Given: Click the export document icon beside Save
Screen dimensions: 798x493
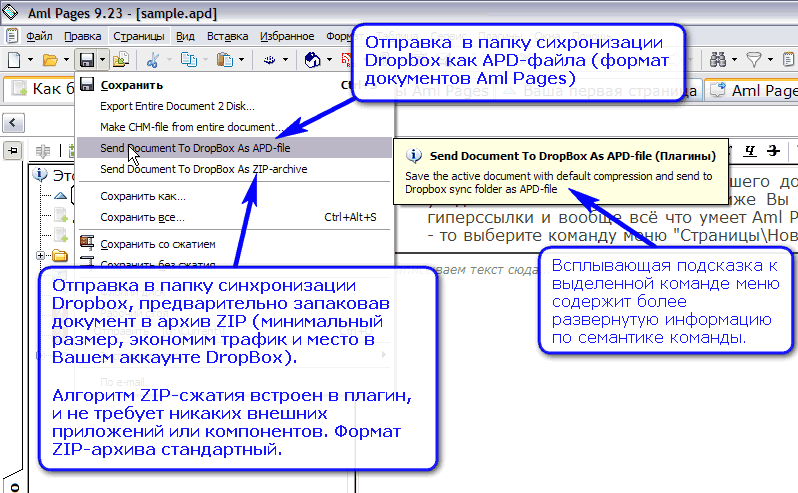Looking at the screenshot, I should coord(121,60).
